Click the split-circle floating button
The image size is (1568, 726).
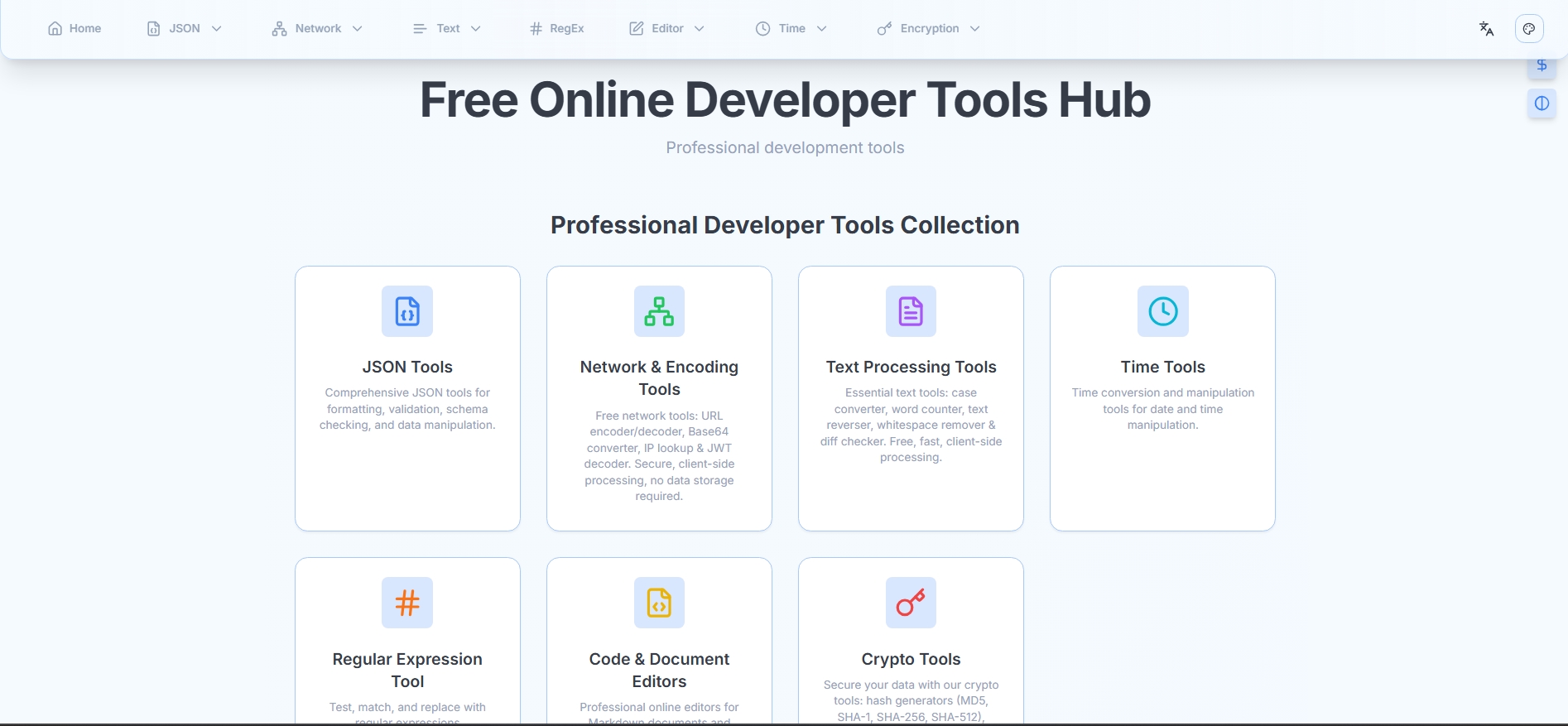pos(1542,103)
